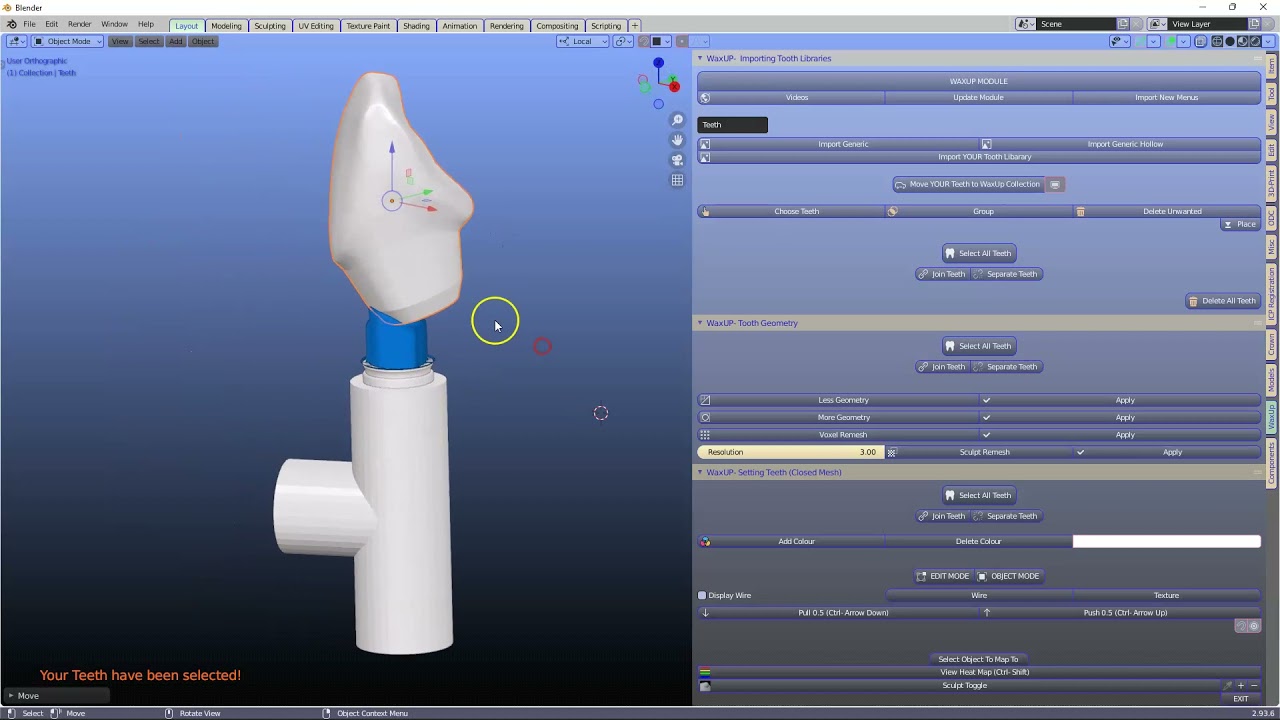Open the viewport object visibility dropdown
1280x720 pixels.
click(x=1120, y=41)
